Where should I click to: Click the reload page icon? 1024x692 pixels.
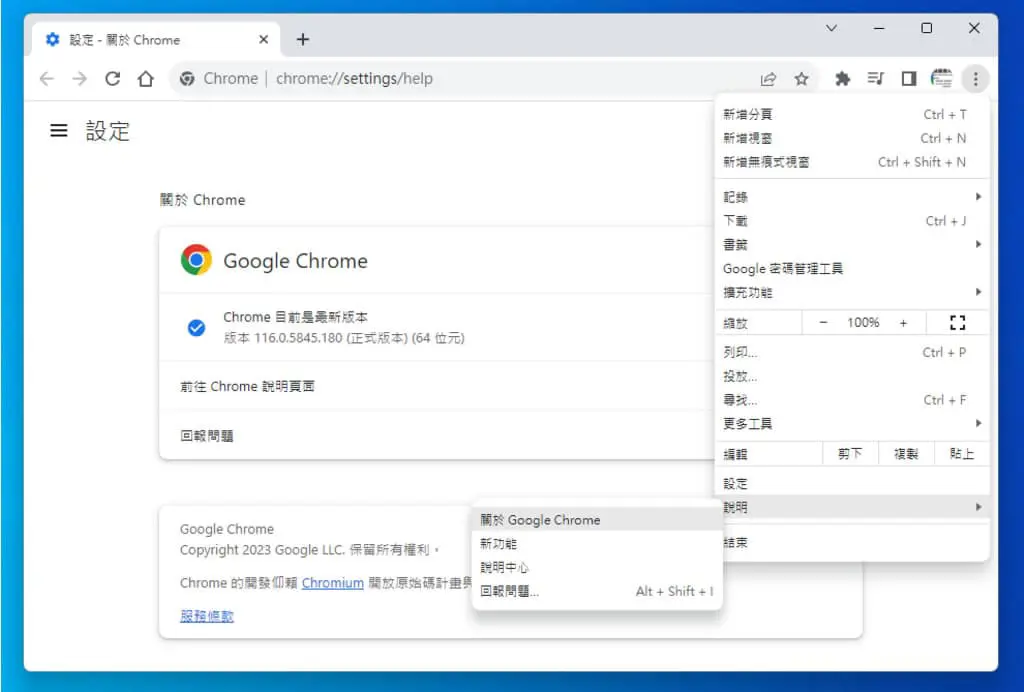click(x=112, y=79)
